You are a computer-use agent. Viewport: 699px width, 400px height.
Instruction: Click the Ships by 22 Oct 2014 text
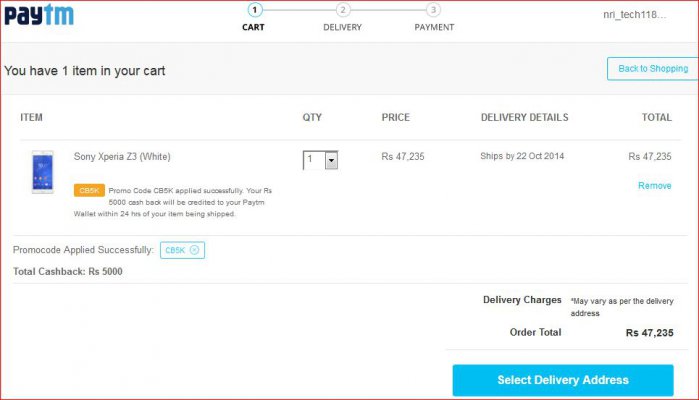pos(522,156)
